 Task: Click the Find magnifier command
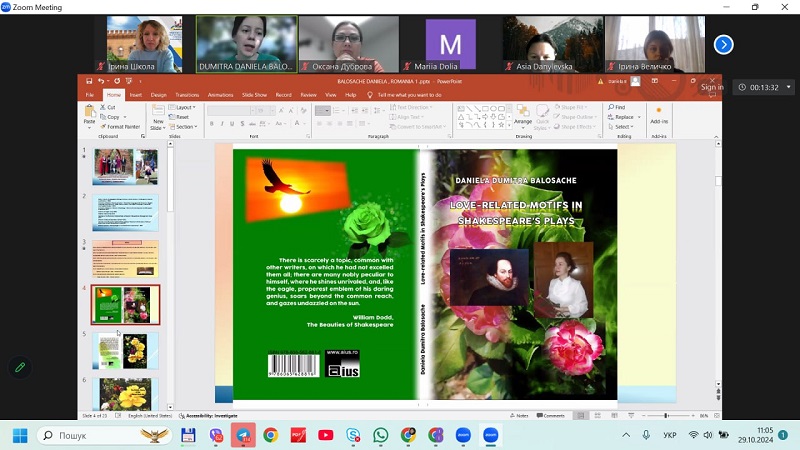point(616,107)
